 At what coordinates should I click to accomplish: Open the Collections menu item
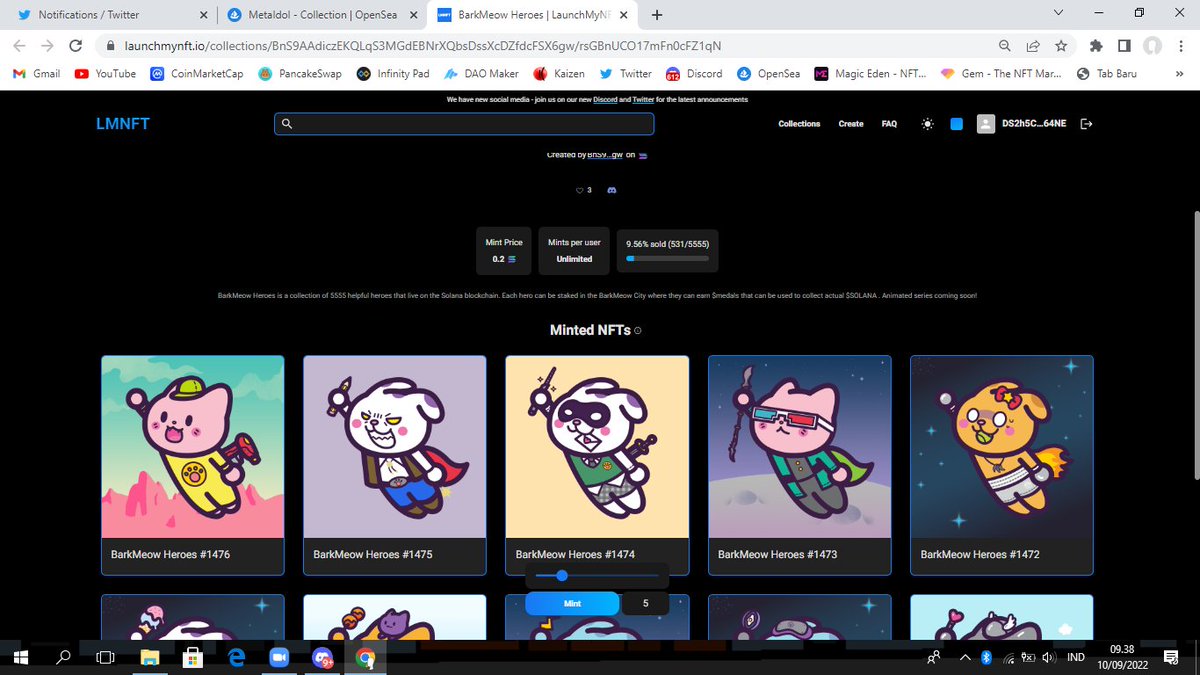point(799,124)
